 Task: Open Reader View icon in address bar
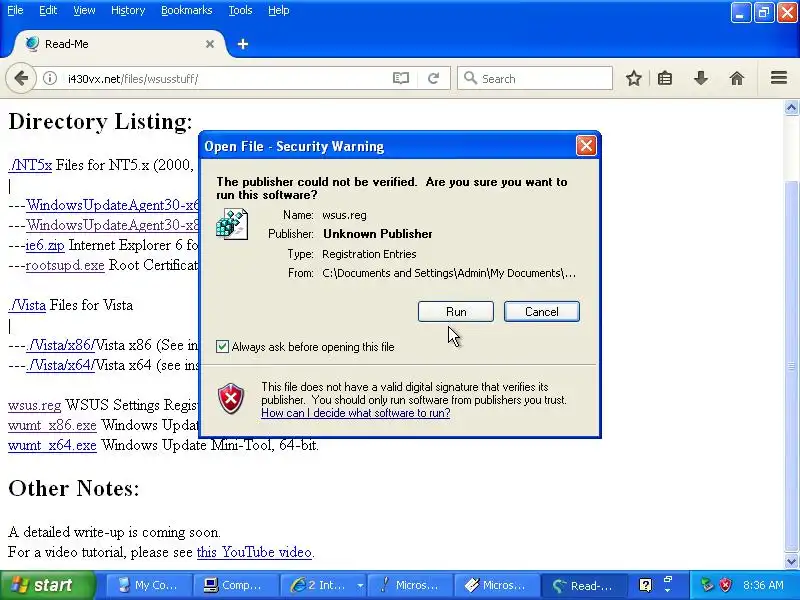pyautogui.click(x=401, y=79)
